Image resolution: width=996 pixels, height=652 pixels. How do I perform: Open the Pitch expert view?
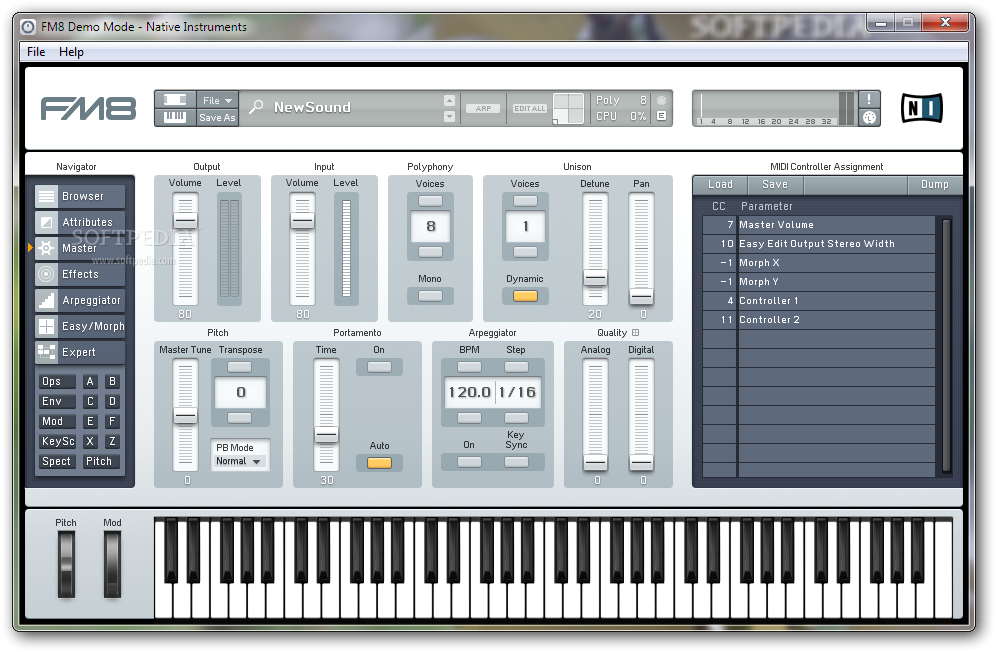pyautogui.click(x=100, y=461)
